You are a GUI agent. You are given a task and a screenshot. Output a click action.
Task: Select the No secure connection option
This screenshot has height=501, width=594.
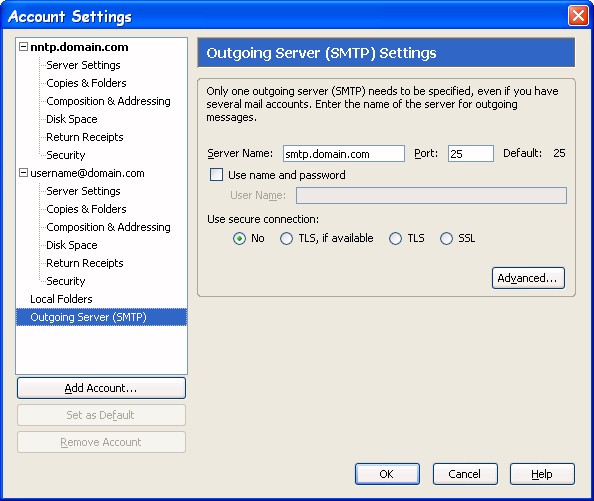coord(239,239)
